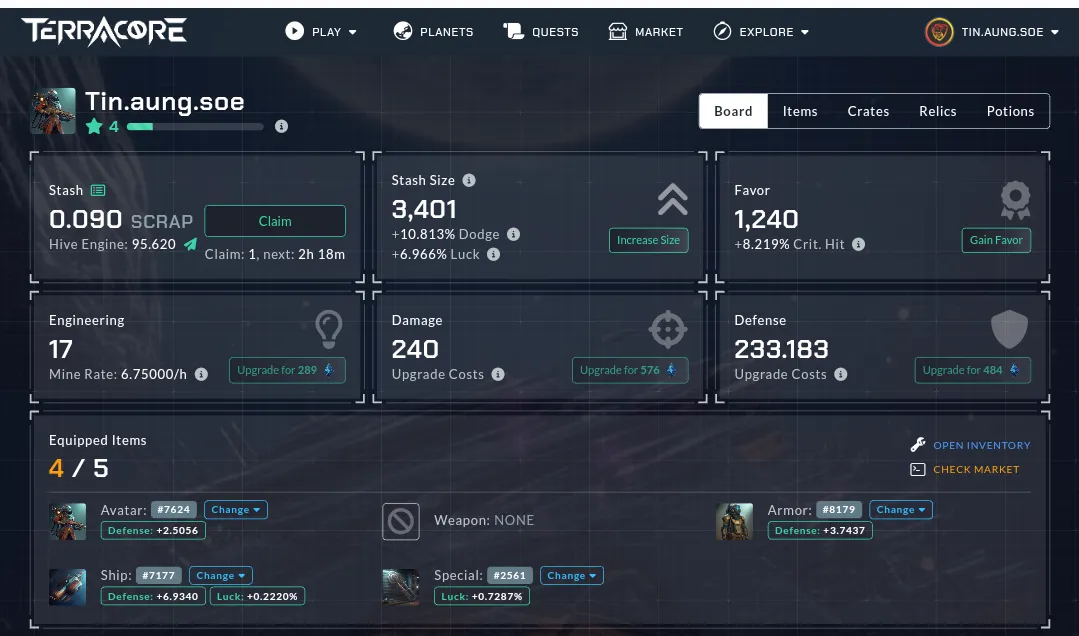Open the Avatar Change dropdown
The width and height of the screenshot is (1079, 636).
235,510
